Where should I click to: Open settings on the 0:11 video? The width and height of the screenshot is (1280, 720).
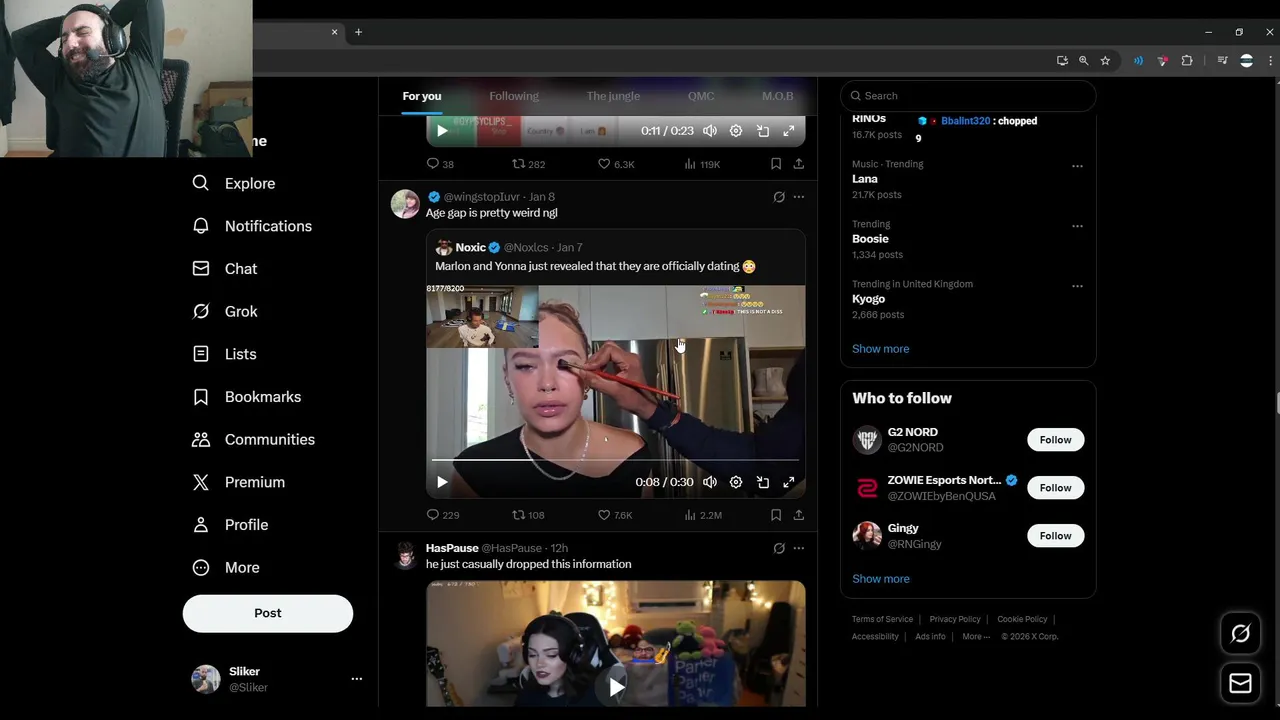click(736, 131)
